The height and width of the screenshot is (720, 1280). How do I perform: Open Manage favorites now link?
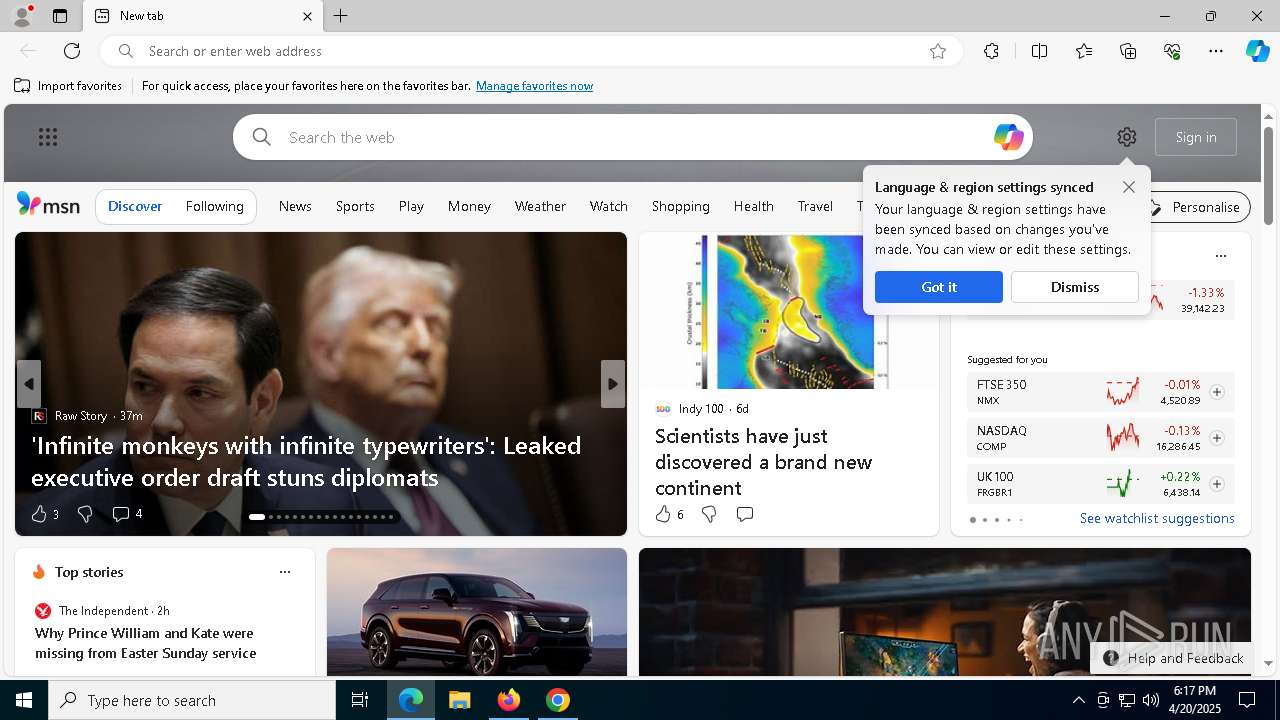coord(534,86)
